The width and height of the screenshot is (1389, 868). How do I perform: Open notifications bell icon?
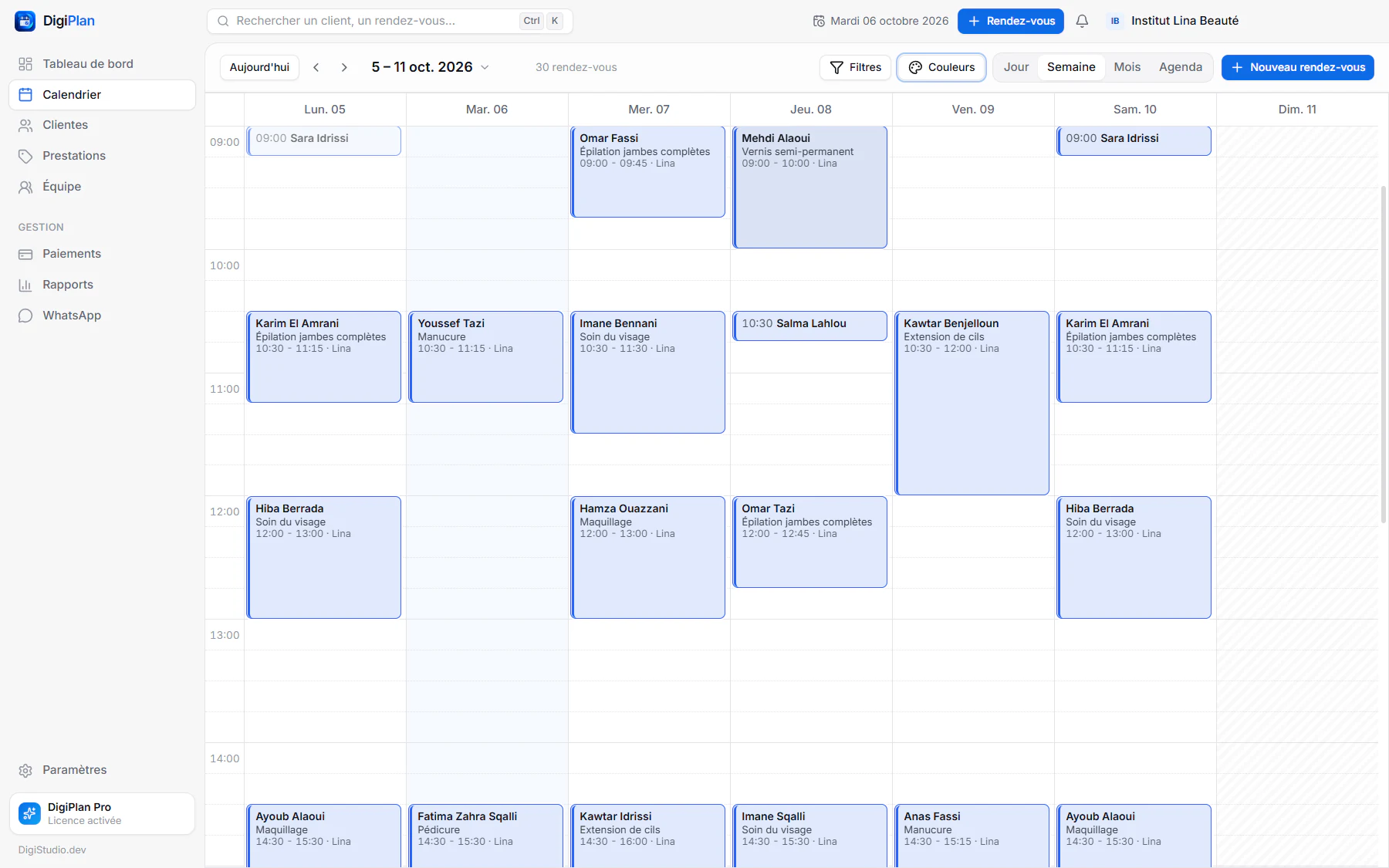coord(1082,21)
